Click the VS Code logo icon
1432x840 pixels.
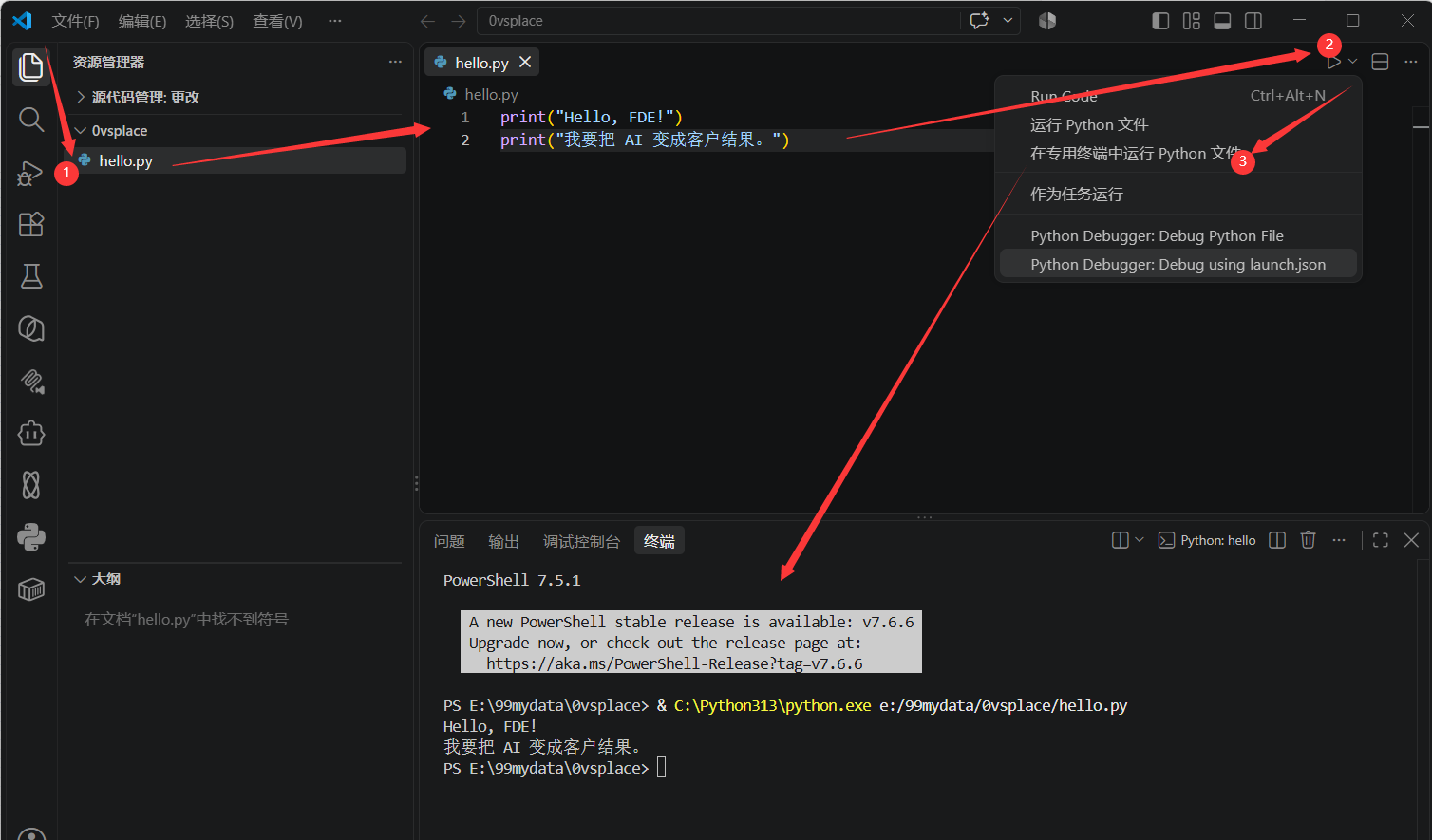click(x=22, y=21)
